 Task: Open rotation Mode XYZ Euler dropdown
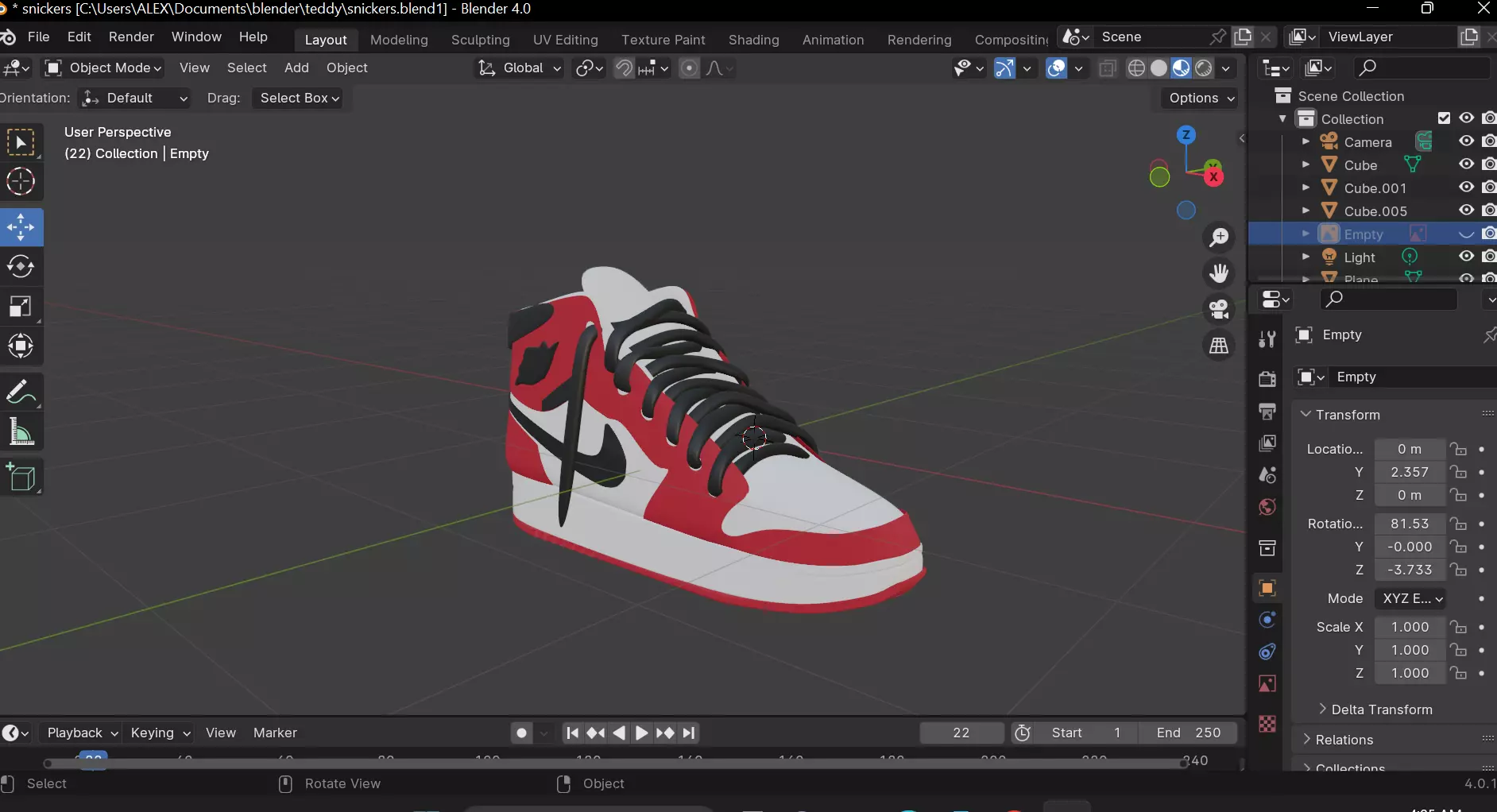[x=1410, y=599]
